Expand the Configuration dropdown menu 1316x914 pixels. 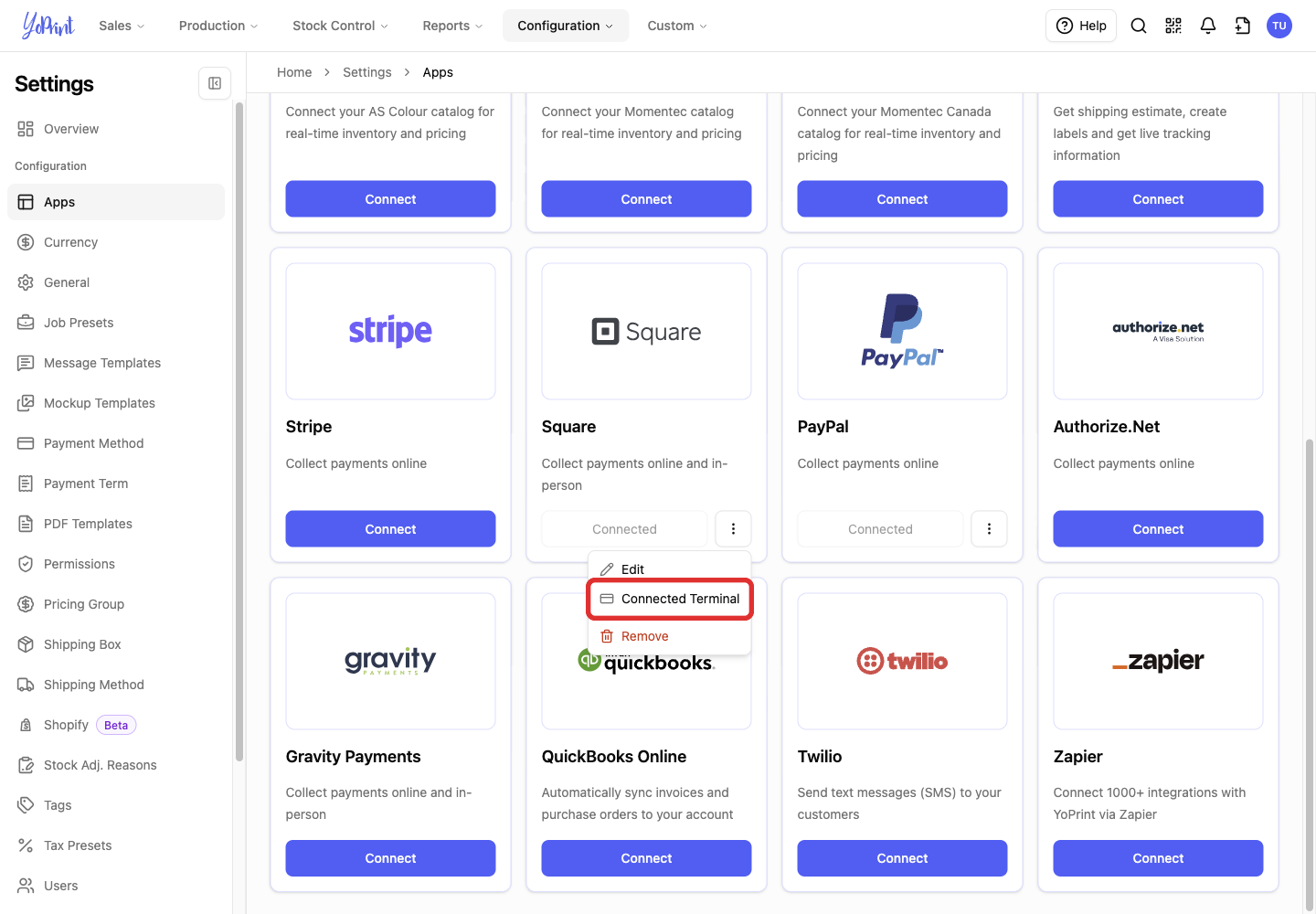[x=566, y=26]
